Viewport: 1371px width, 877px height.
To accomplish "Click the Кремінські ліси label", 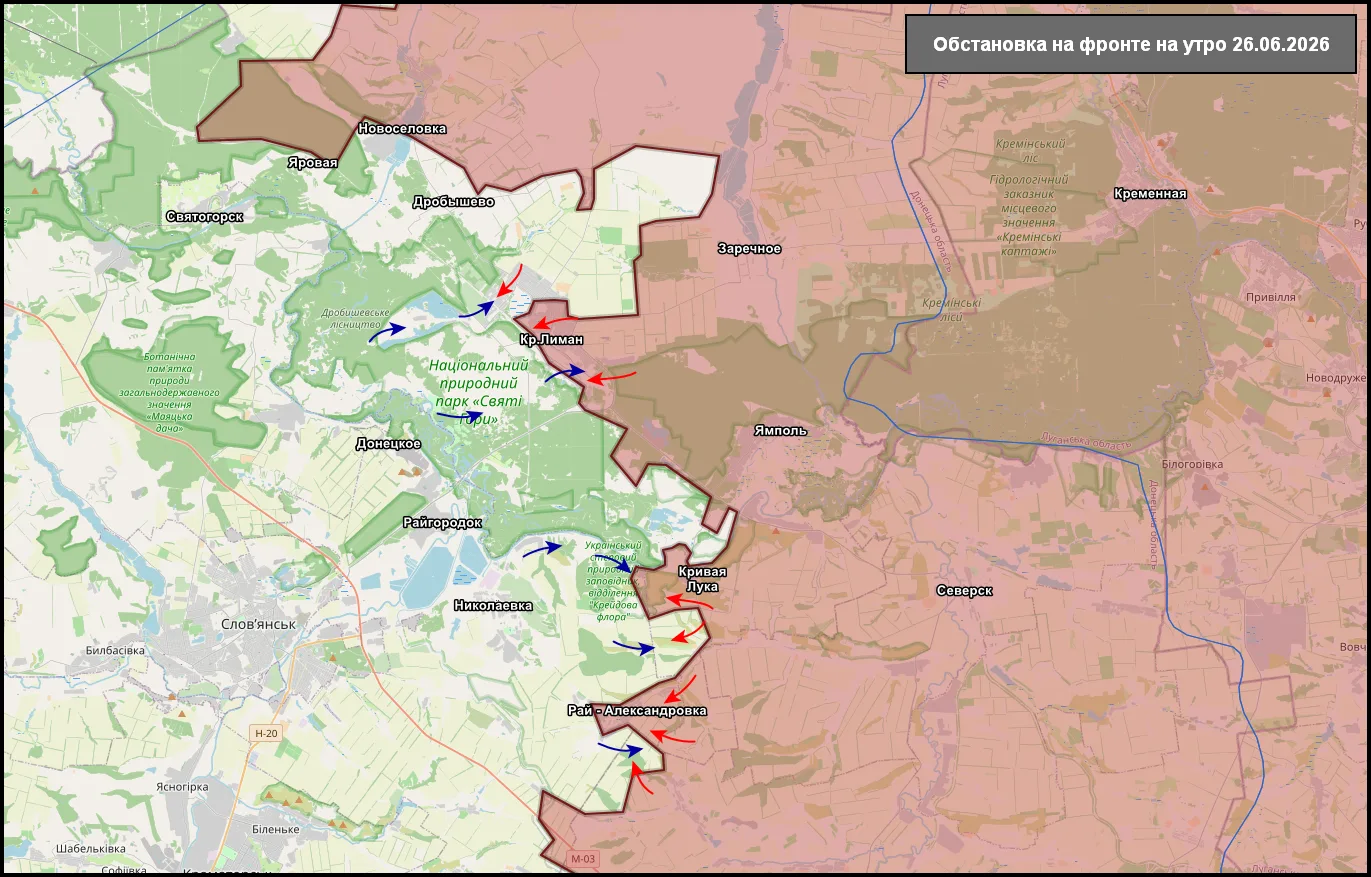I will click(950, 309).
